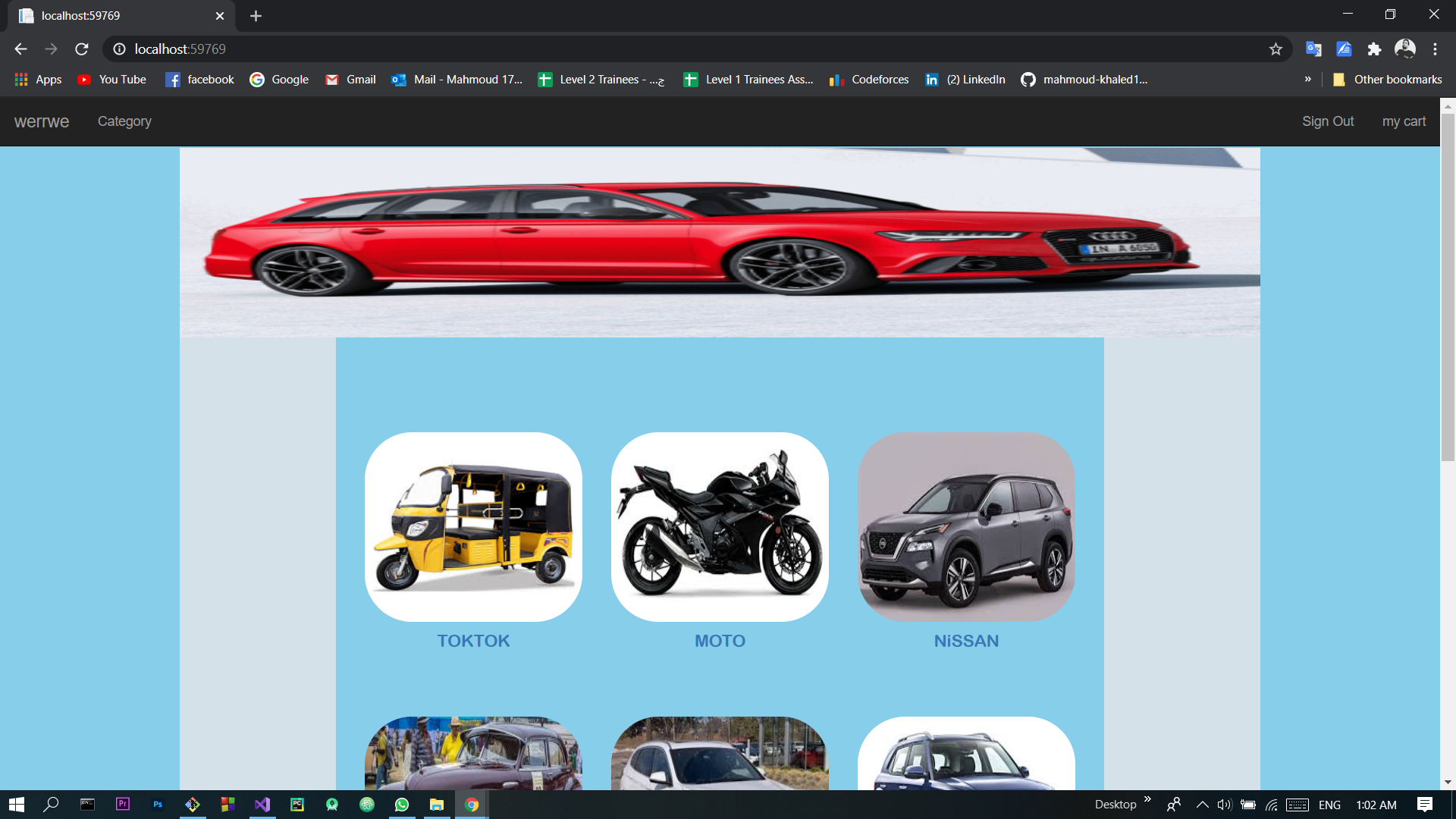This screenshot has width=1456, height=819.
Task: Show hidden system tray icons
Action: click(x=1202, y=805)
